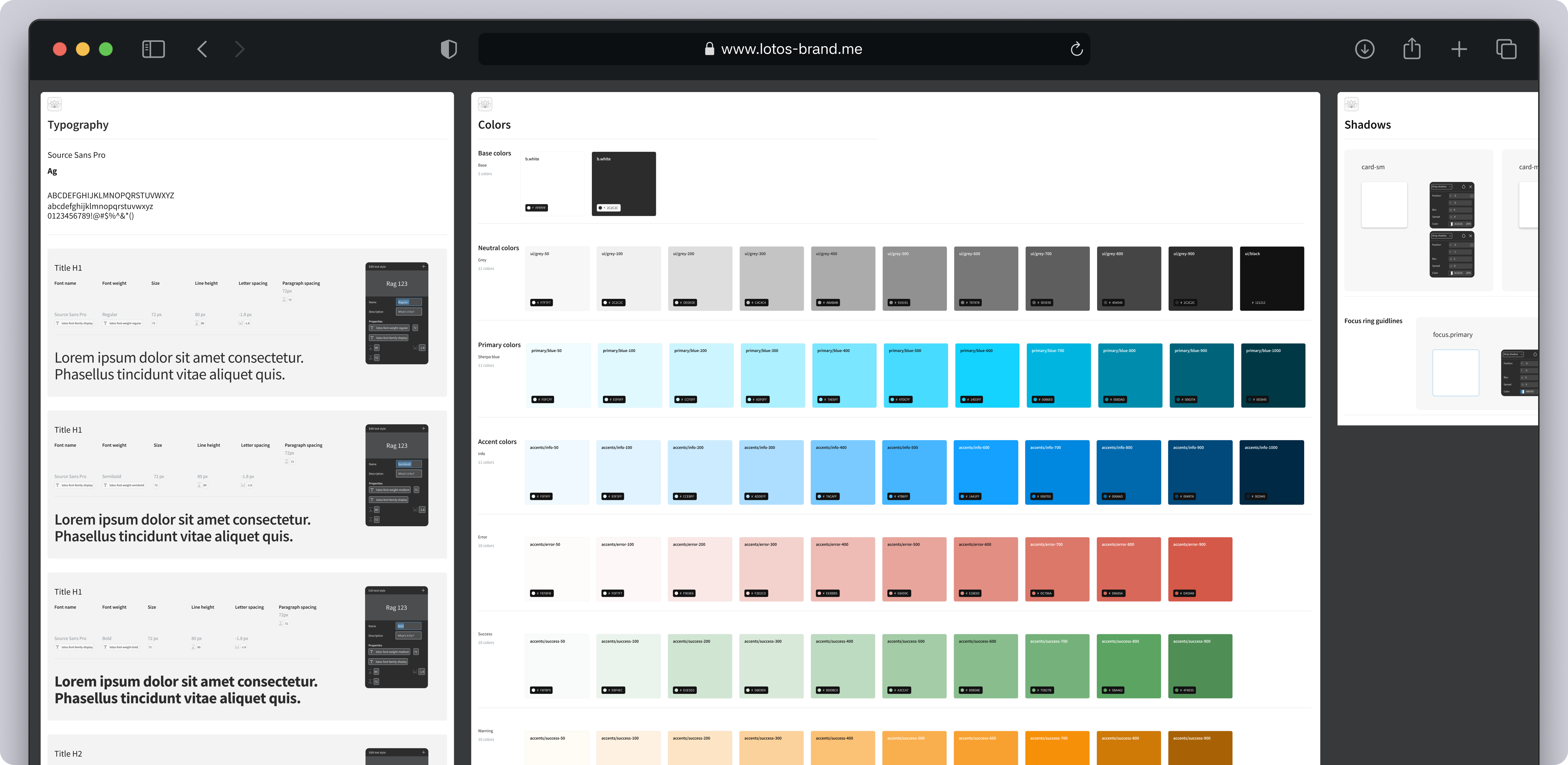
Task: Toggle the browser sidebar icon
Action: tap(153, 49)
